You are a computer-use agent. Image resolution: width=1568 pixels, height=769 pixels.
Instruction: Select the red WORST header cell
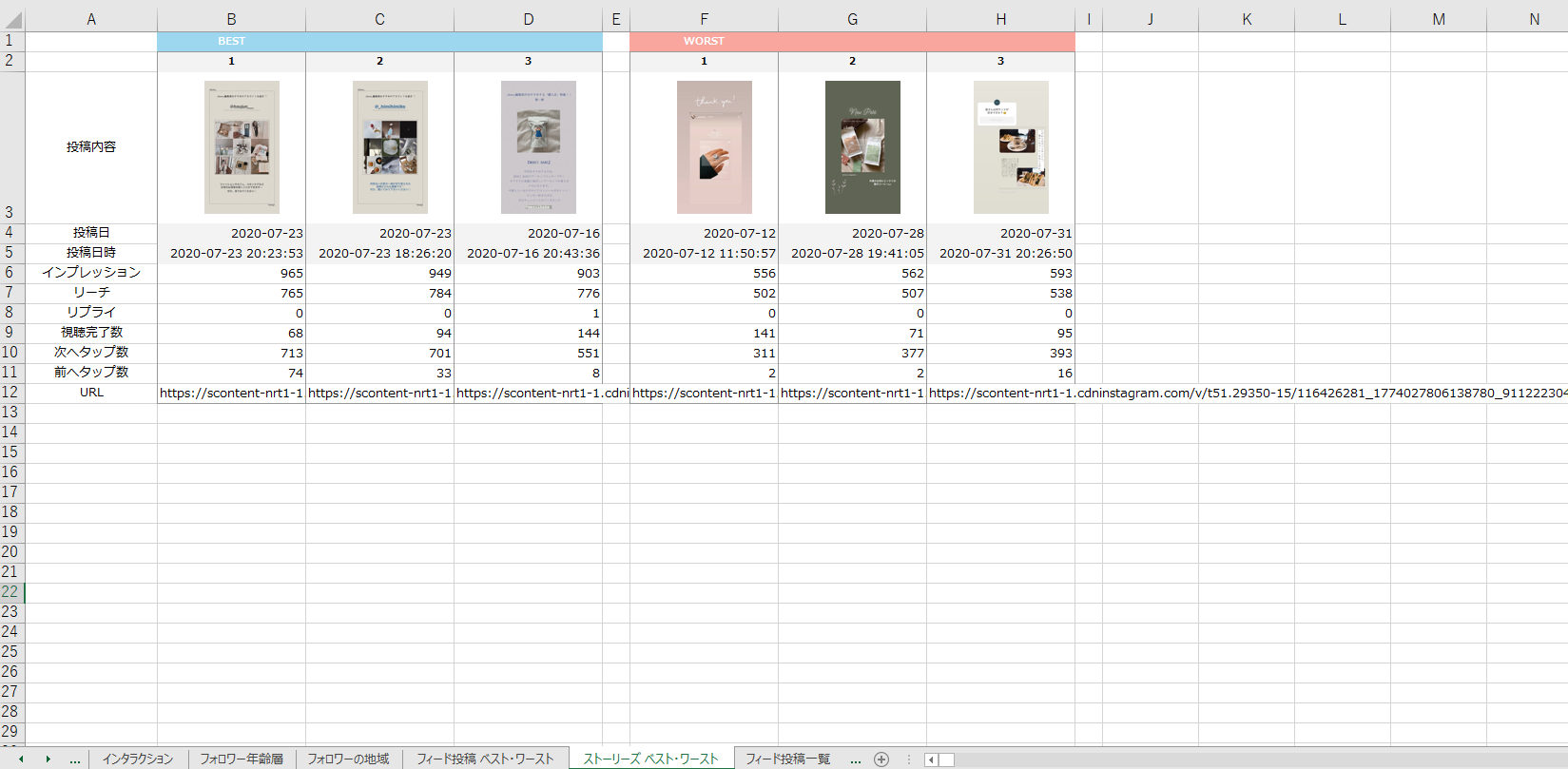(851, 41)
